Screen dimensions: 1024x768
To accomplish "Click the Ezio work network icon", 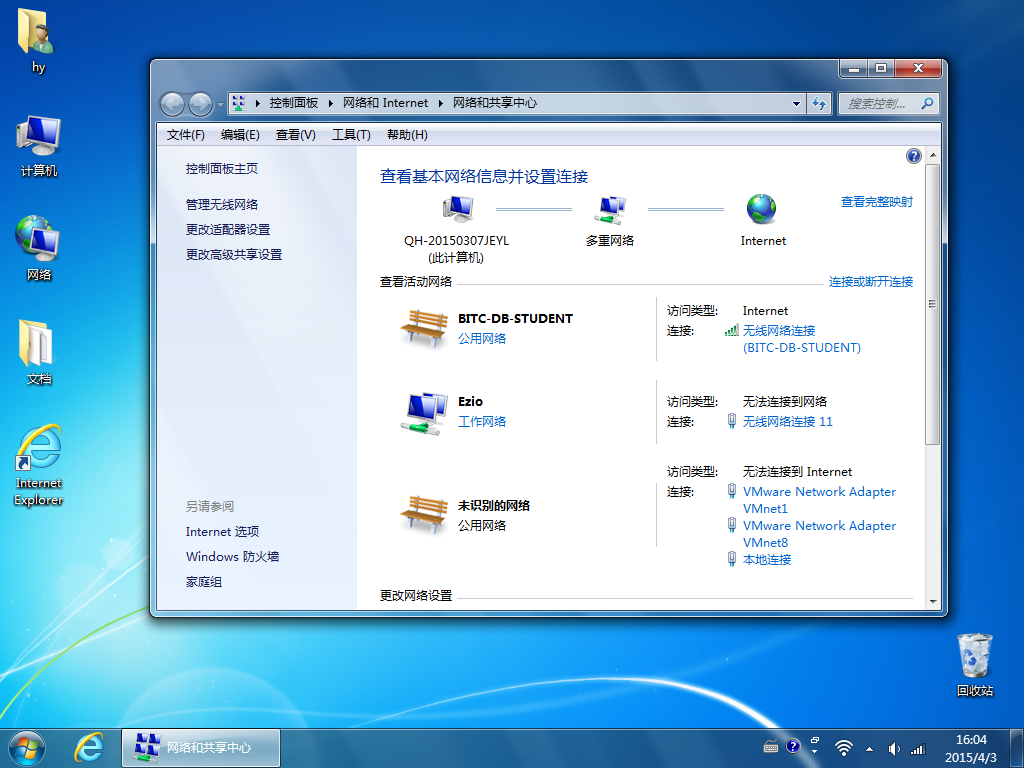I will coord(424,413).
